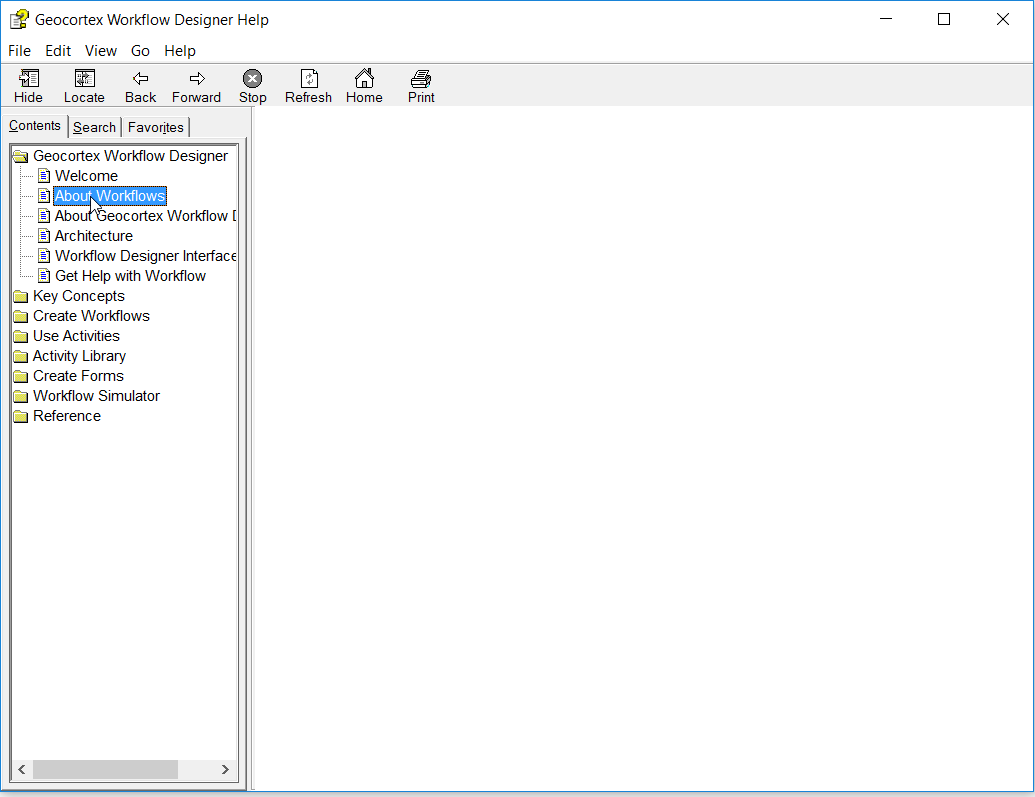Click the contents pane scroll right arrow
This screenshot has width=1035, height=797.
225,769
